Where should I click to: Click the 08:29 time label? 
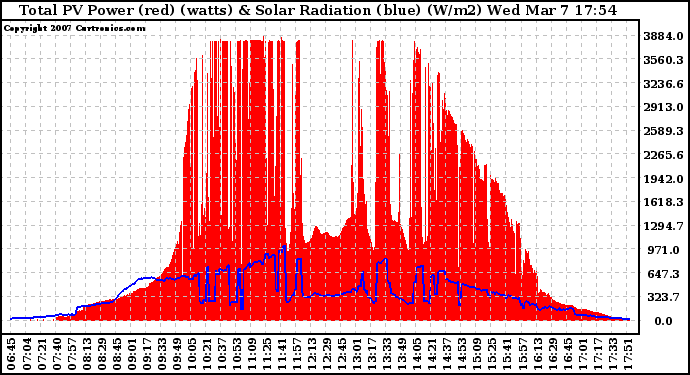coord(102,354)
